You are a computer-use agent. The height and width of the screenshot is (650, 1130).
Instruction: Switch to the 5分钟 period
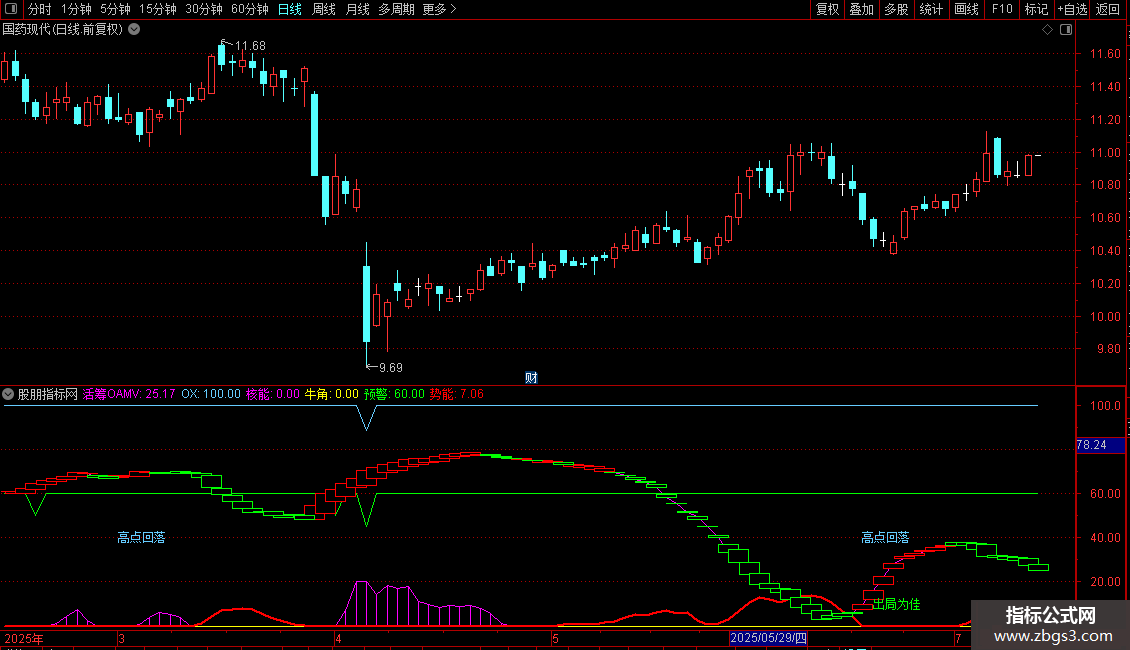[x=115, y=9]
